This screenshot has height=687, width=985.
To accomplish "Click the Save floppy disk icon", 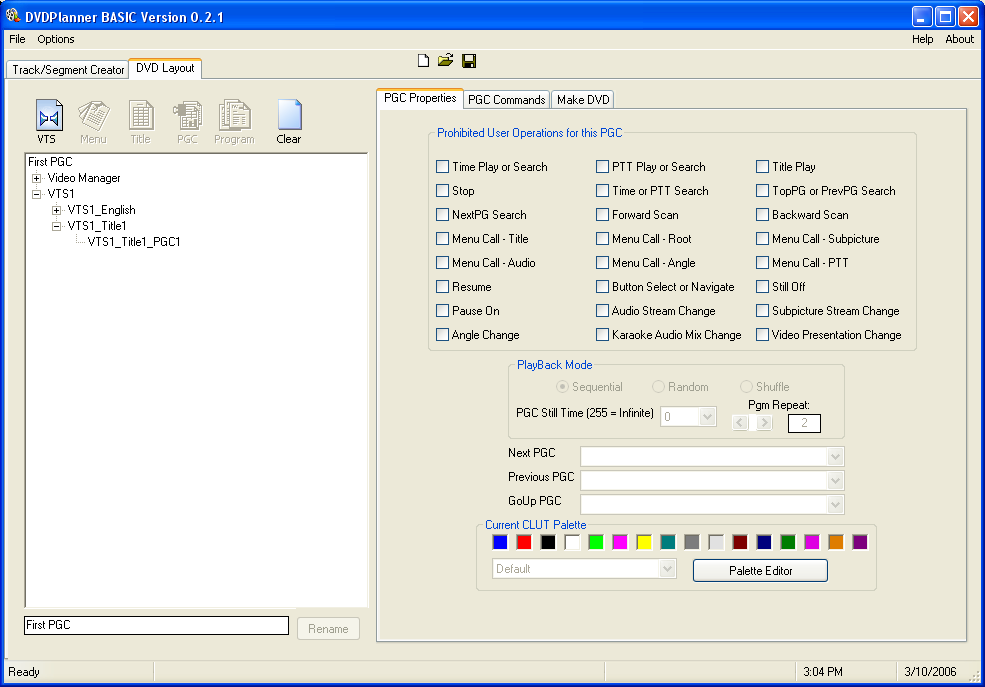I will [x=469, y=61].
